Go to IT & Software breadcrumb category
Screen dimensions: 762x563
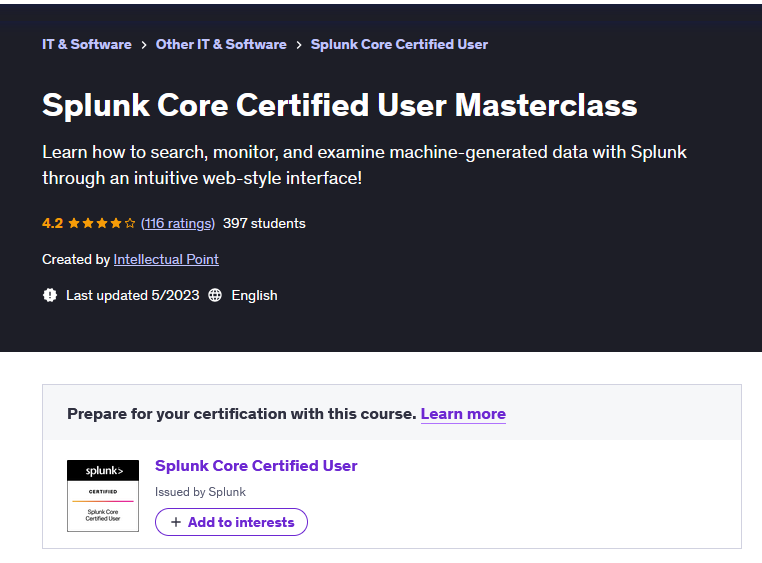(87, 45)
